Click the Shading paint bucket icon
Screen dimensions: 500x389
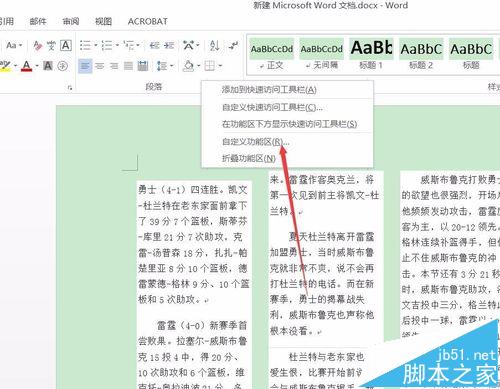tap(188, 66)
